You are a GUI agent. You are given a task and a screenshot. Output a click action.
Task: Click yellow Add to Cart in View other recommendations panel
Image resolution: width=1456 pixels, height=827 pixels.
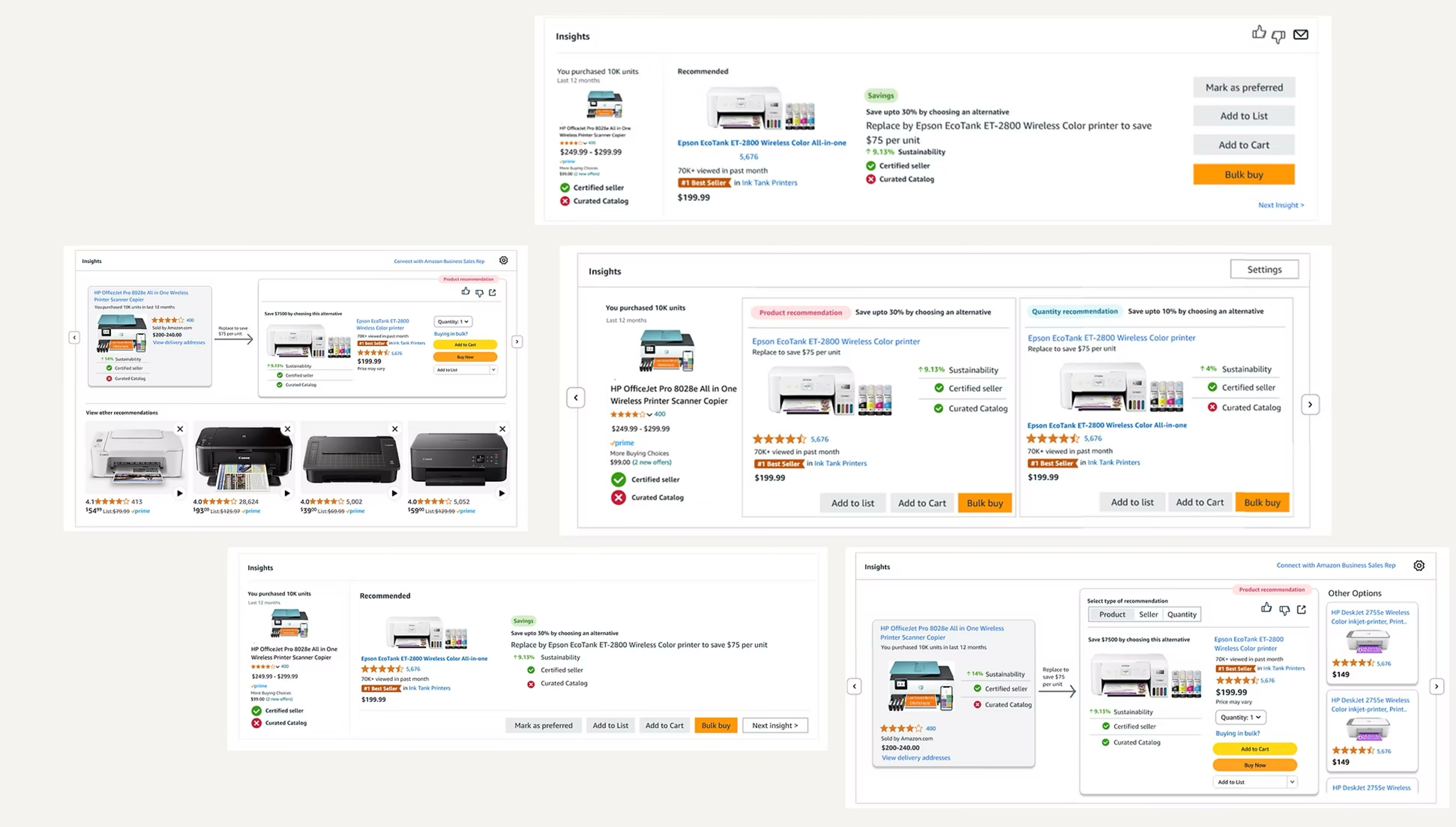[x=465, y=344]
